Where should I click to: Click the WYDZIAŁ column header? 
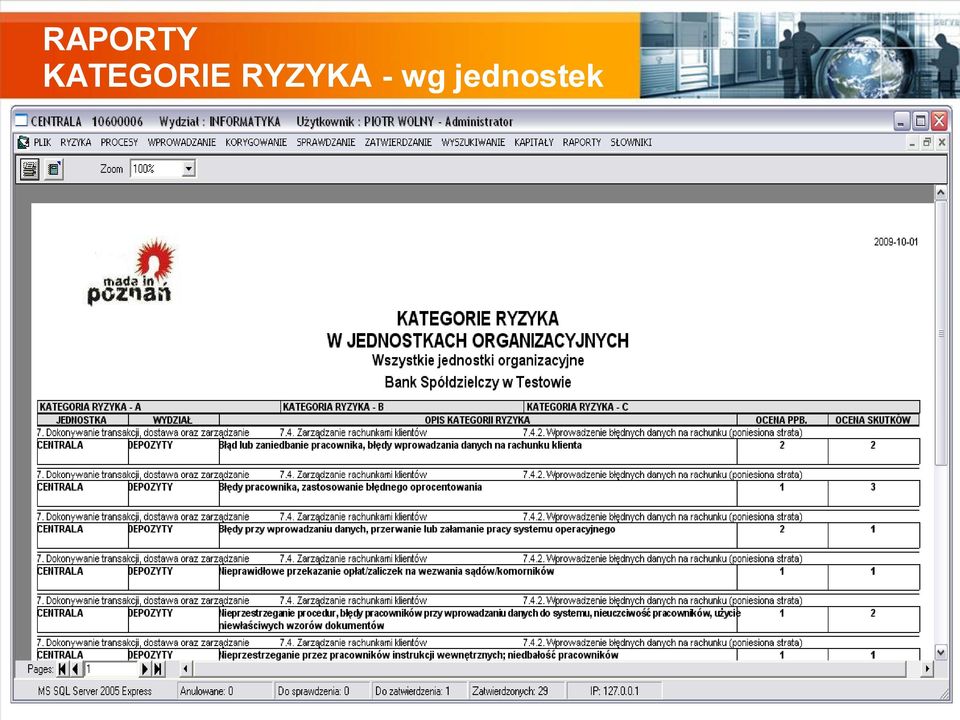click(x=173, y=420)
